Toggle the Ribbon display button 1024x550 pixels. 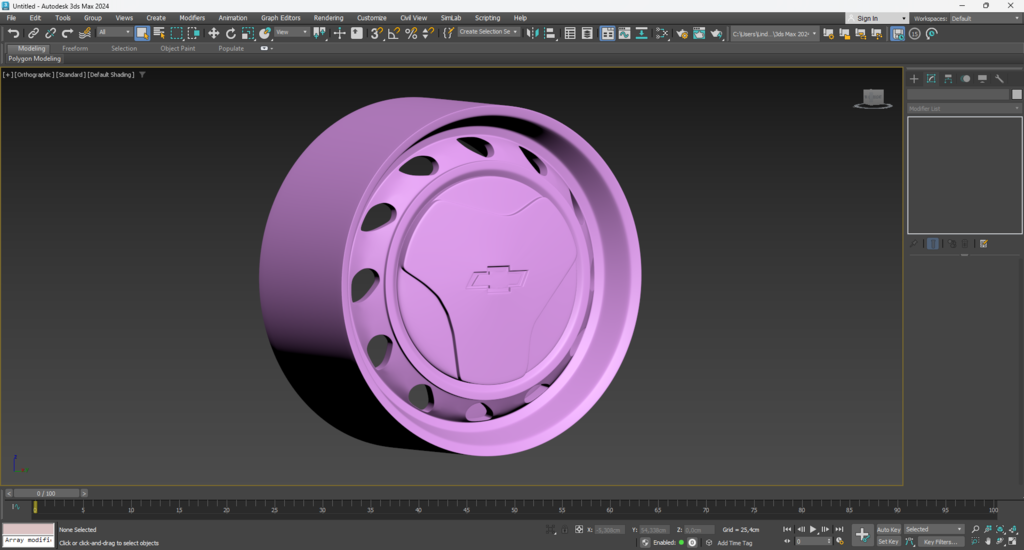tap(607, 33)
